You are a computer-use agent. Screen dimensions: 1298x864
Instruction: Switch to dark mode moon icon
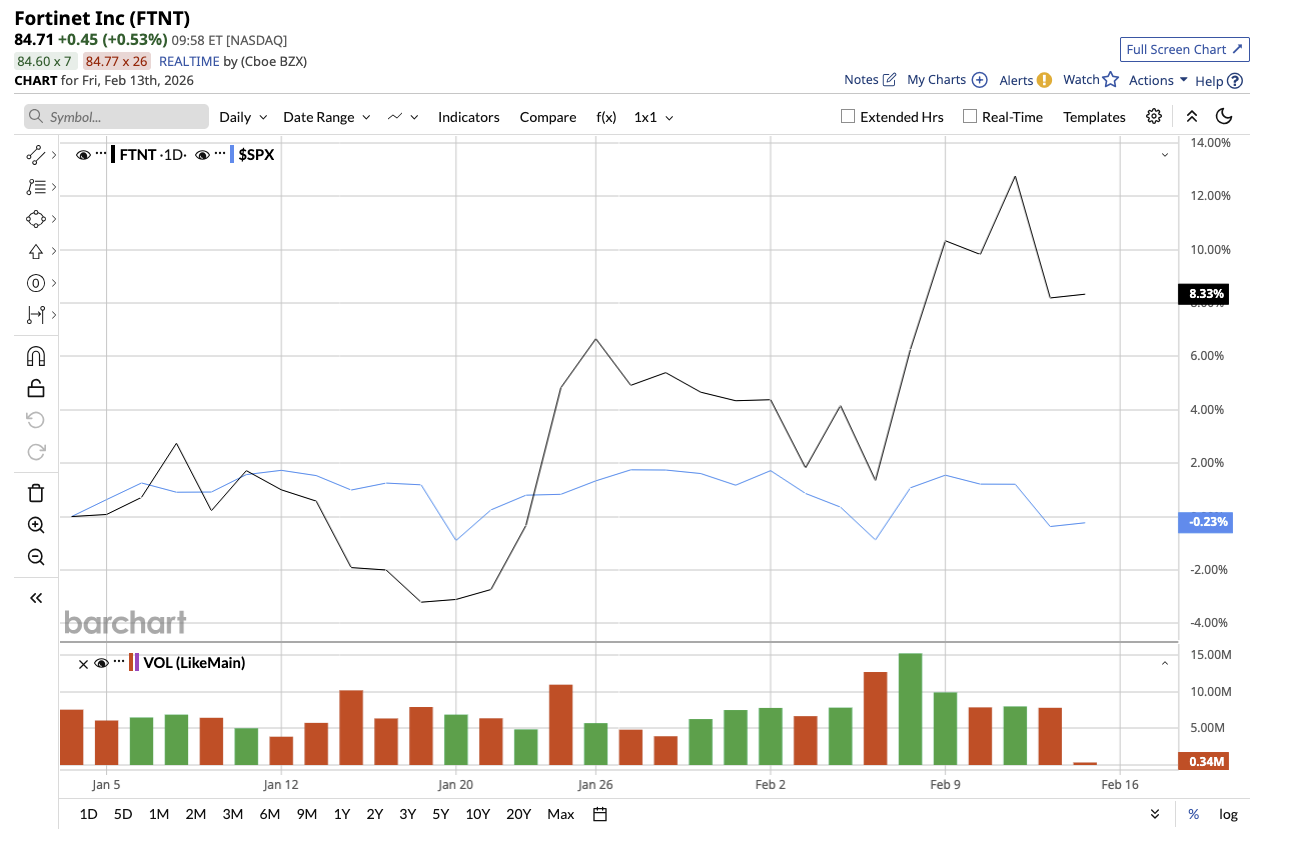click(1224, 116)
